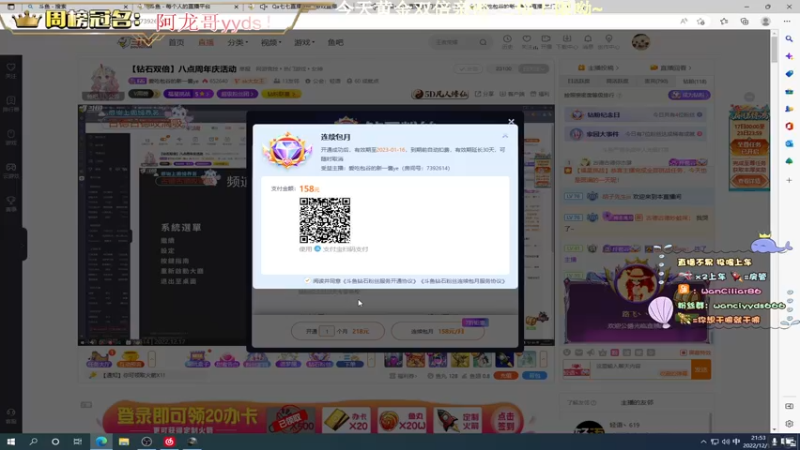Image resolution: width=800 pixels, height=450 pixels.
Task: Open the 鱼吧 navigation item
Action: click(x=335, y=42)
